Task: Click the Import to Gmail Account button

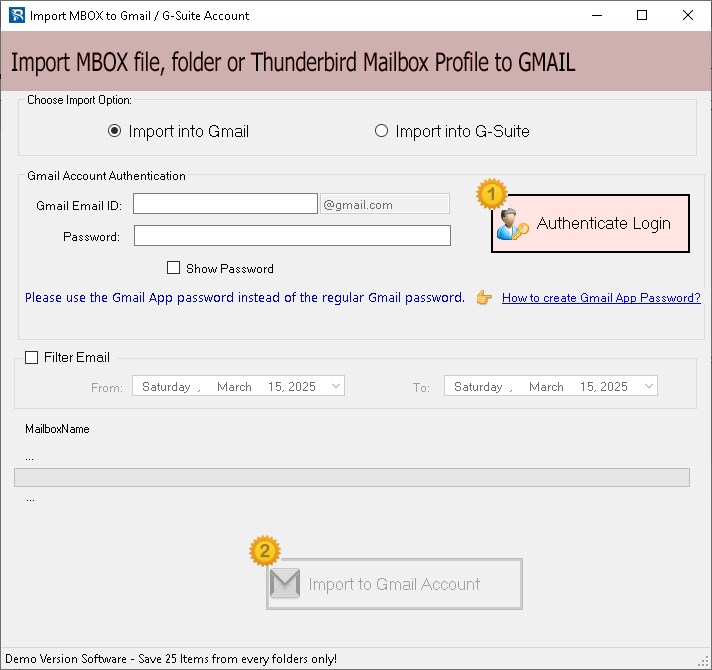Action: (394, 584)
